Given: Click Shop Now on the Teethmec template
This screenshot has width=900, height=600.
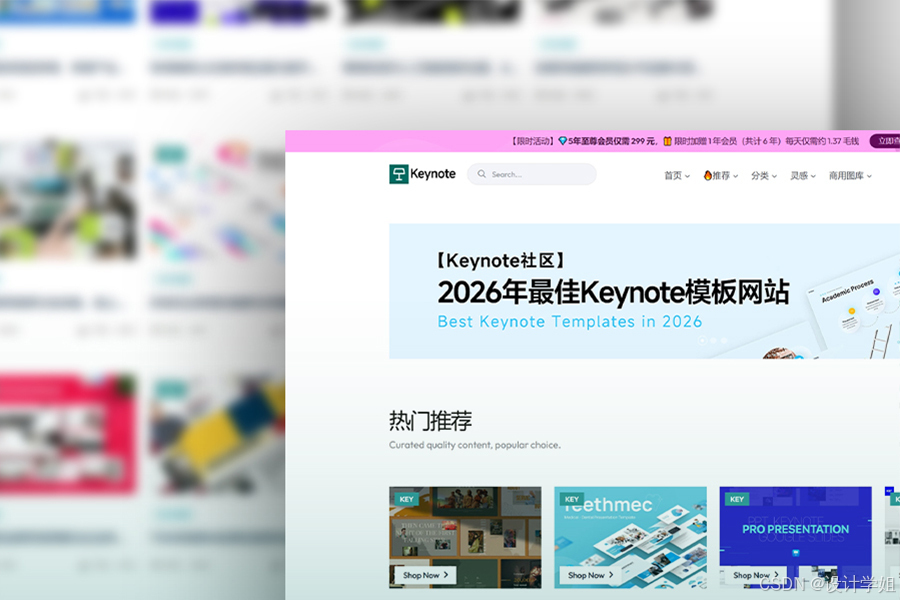Looking at the screenshot, I should pyautogui.click(x=591, y=575).
